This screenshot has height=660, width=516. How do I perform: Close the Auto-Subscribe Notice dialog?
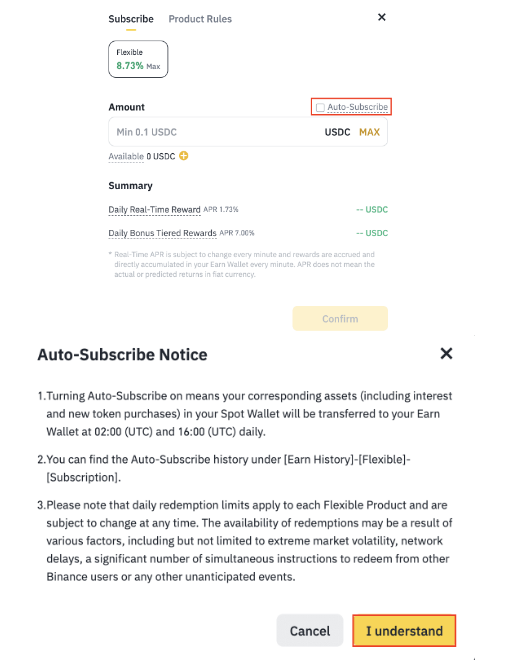coord(446,353)
